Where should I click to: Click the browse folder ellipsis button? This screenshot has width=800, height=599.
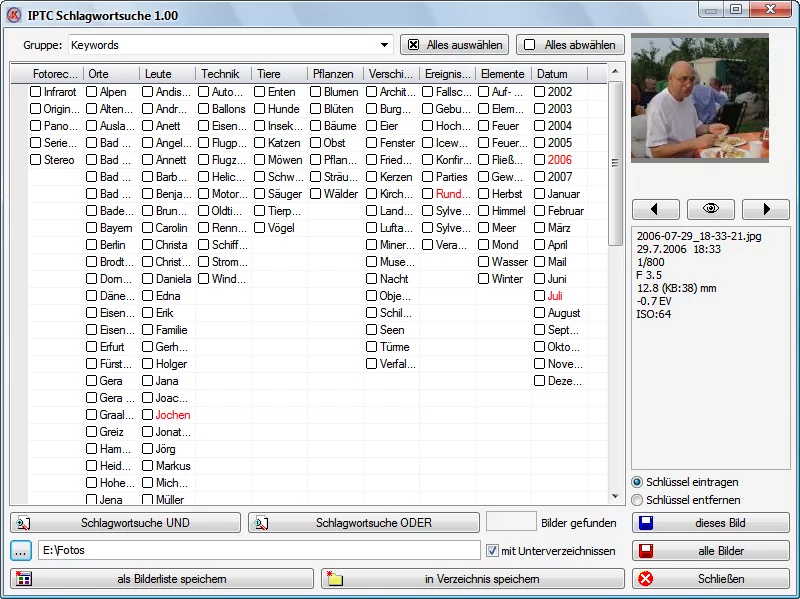click(22, 550)
